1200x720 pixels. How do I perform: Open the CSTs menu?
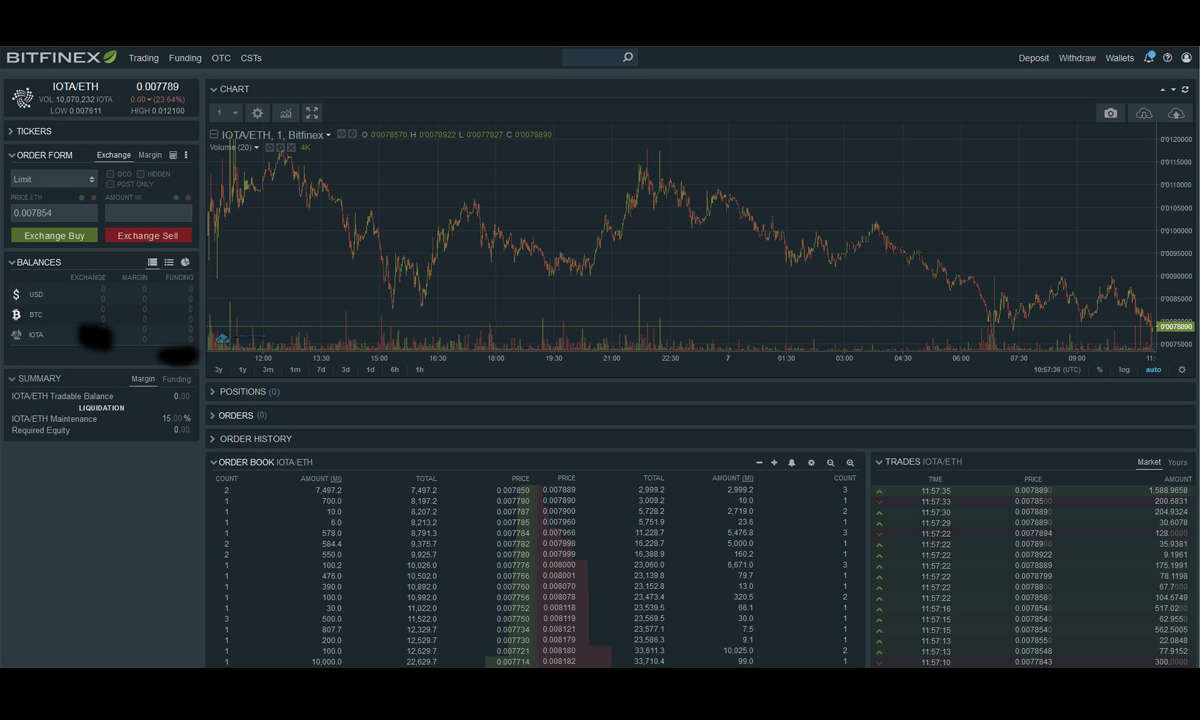pyautogui.click(x=251, y=58)
